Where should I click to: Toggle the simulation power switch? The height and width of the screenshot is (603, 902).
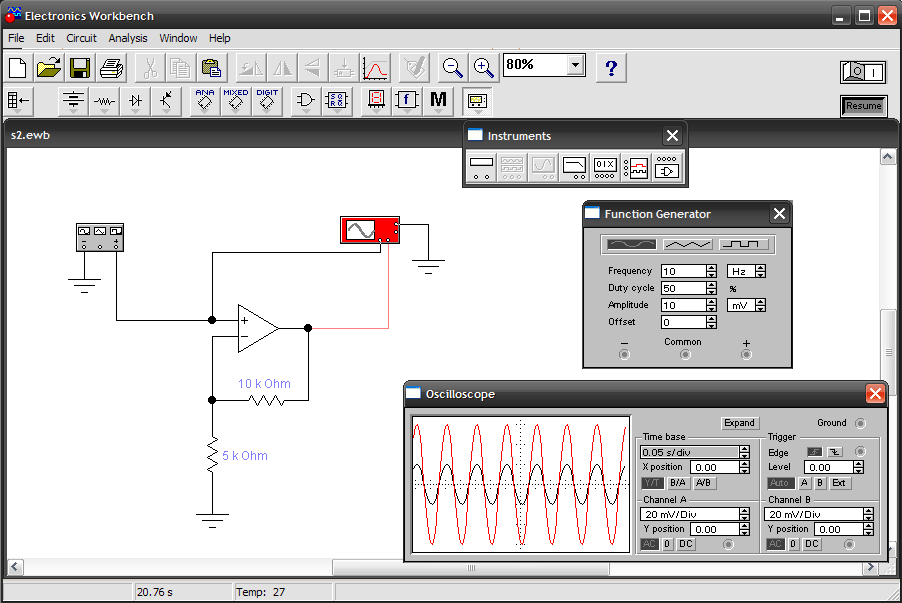tap(863, 72)
